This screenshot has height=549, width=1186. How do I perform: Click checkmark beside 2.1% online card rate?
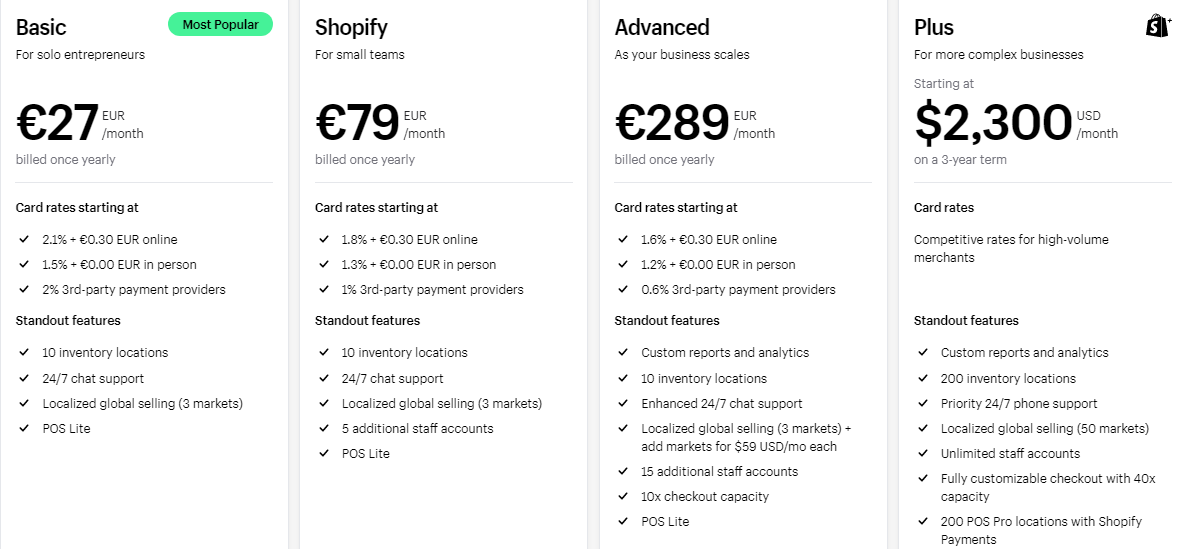click(24, 240)
